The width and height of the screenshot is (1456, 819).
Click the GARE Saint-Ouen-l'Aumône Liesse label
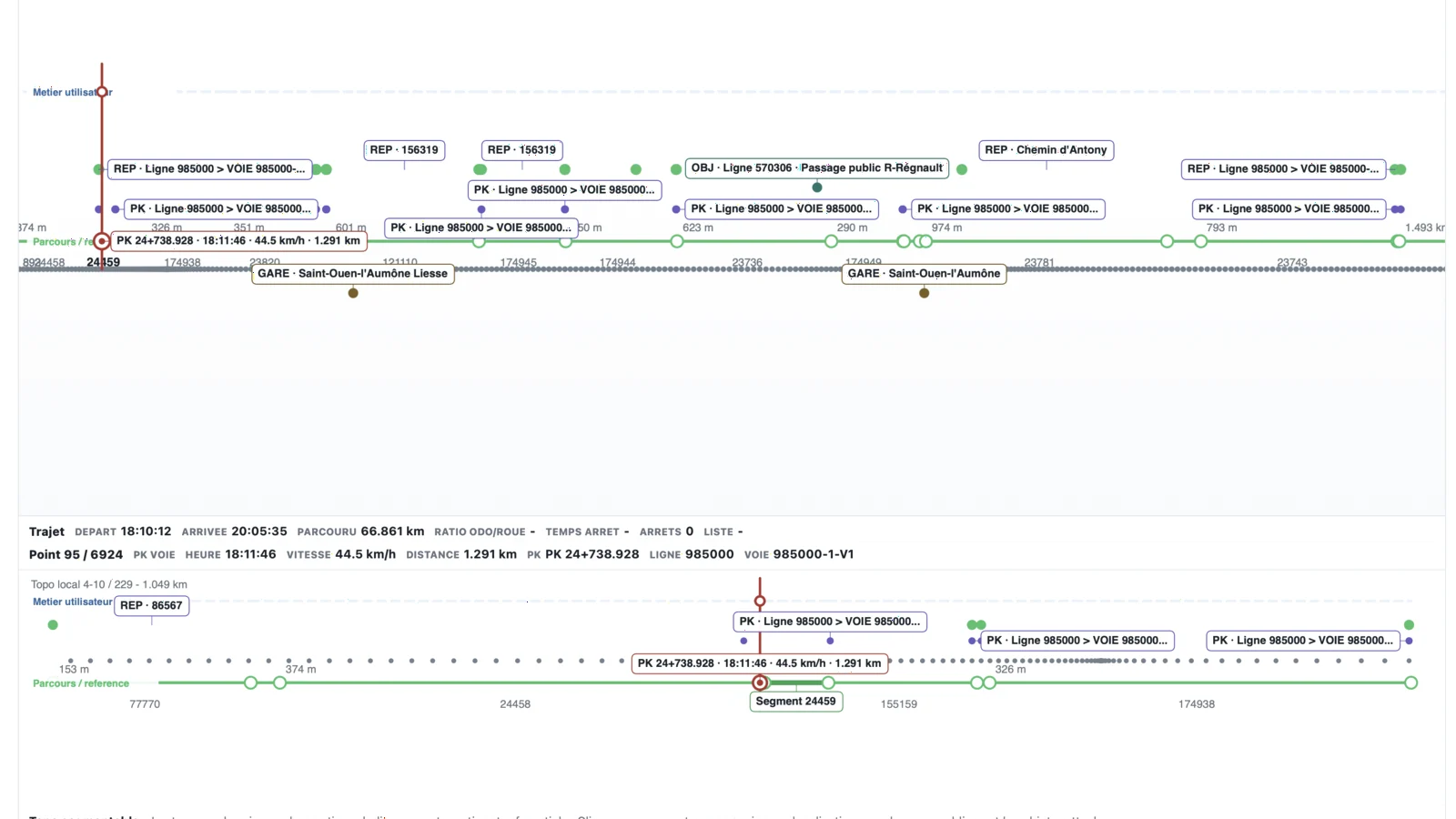click(x=353, y=273)
